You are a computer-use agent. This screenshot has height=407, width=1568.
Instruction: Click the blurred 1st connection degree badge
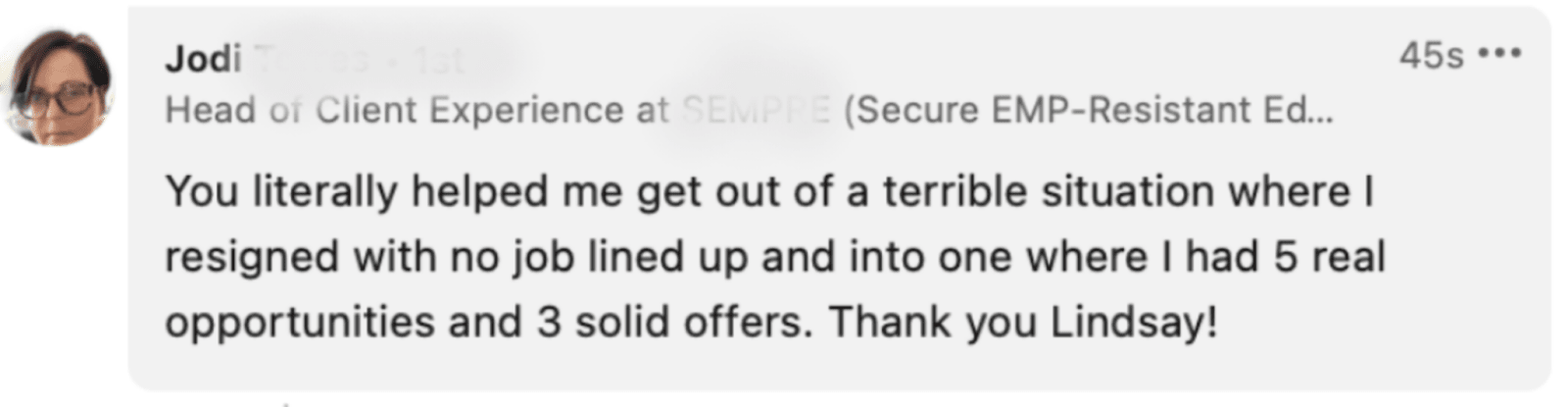coord(437,61)
